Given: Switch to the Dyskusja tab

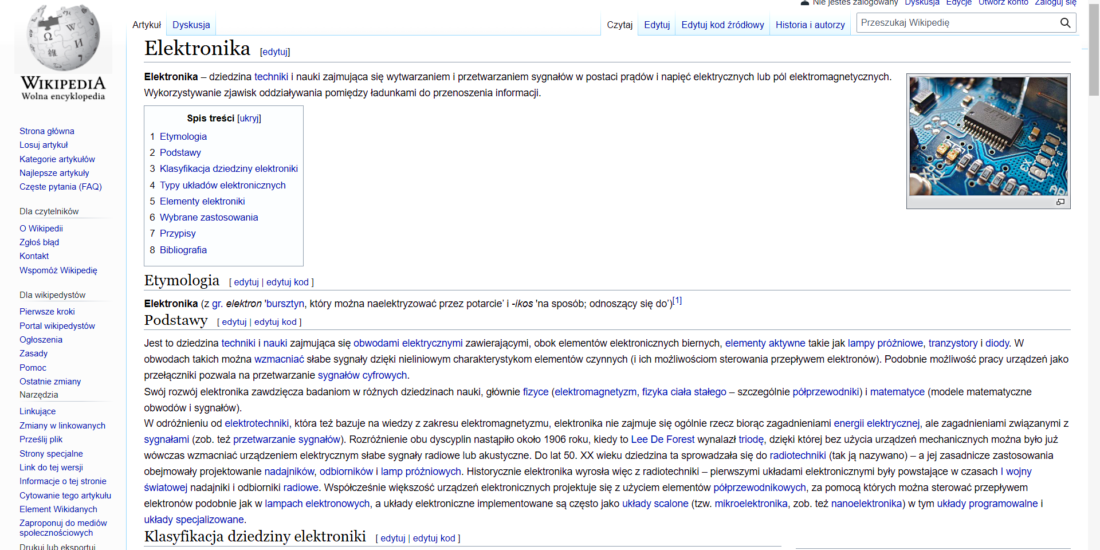Looking at the screenshot, I should (191, 25).
